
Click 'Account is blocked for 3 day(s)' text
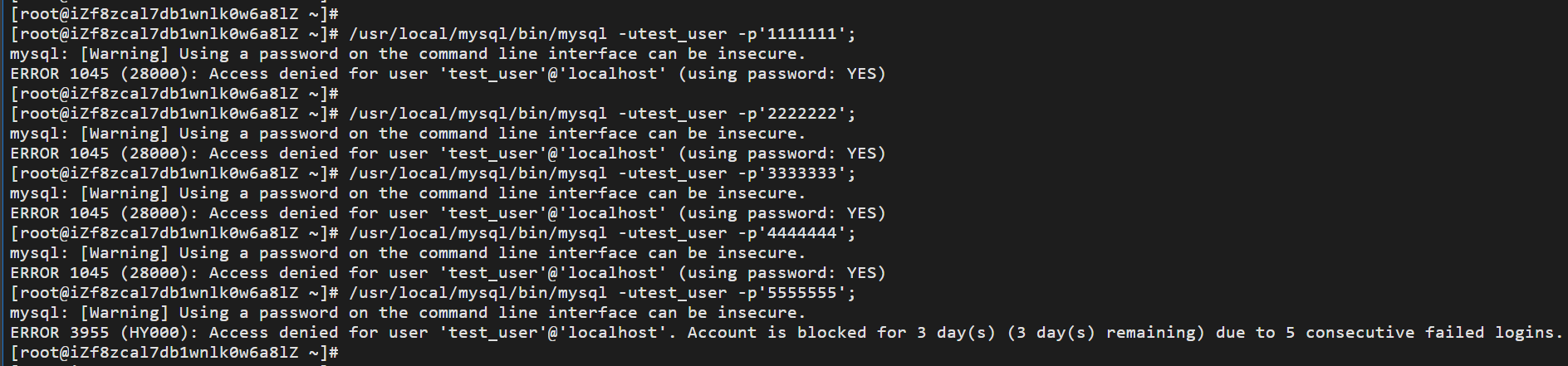pyautogui.click(x=841, y=333)
